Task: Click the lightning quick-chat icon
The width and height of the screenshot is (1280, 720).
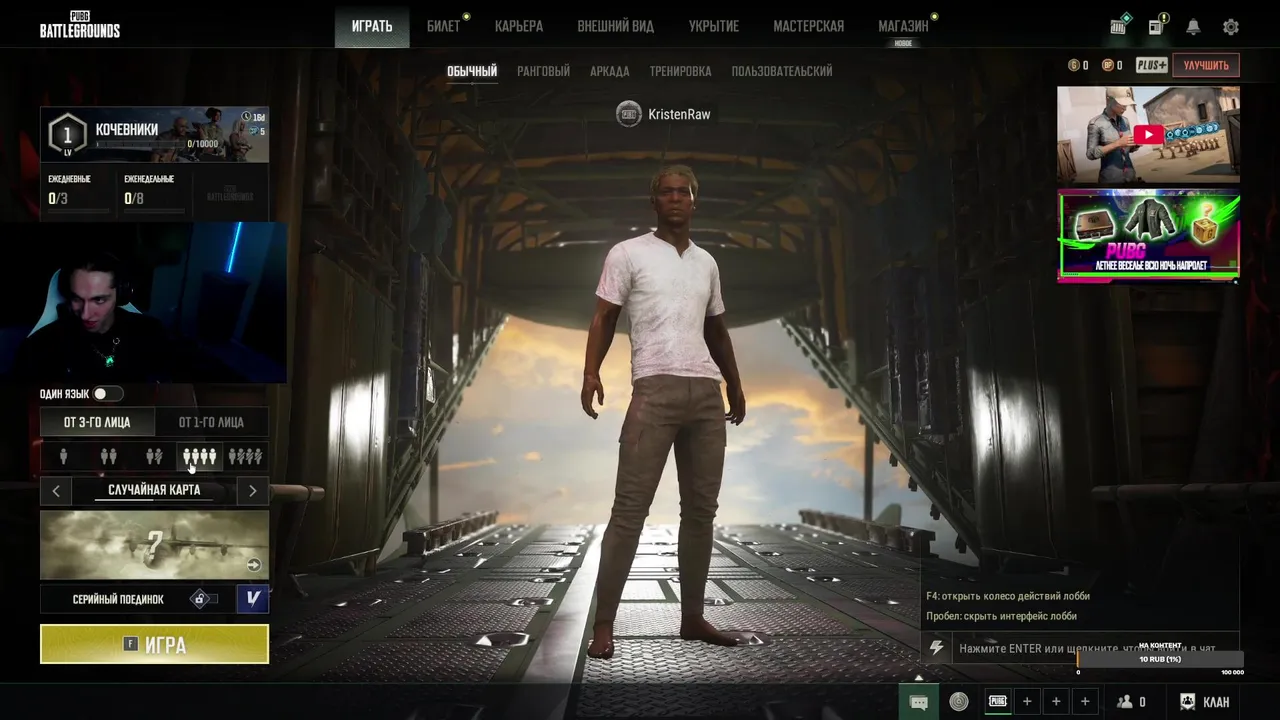Action: click(x=936, y=648)
